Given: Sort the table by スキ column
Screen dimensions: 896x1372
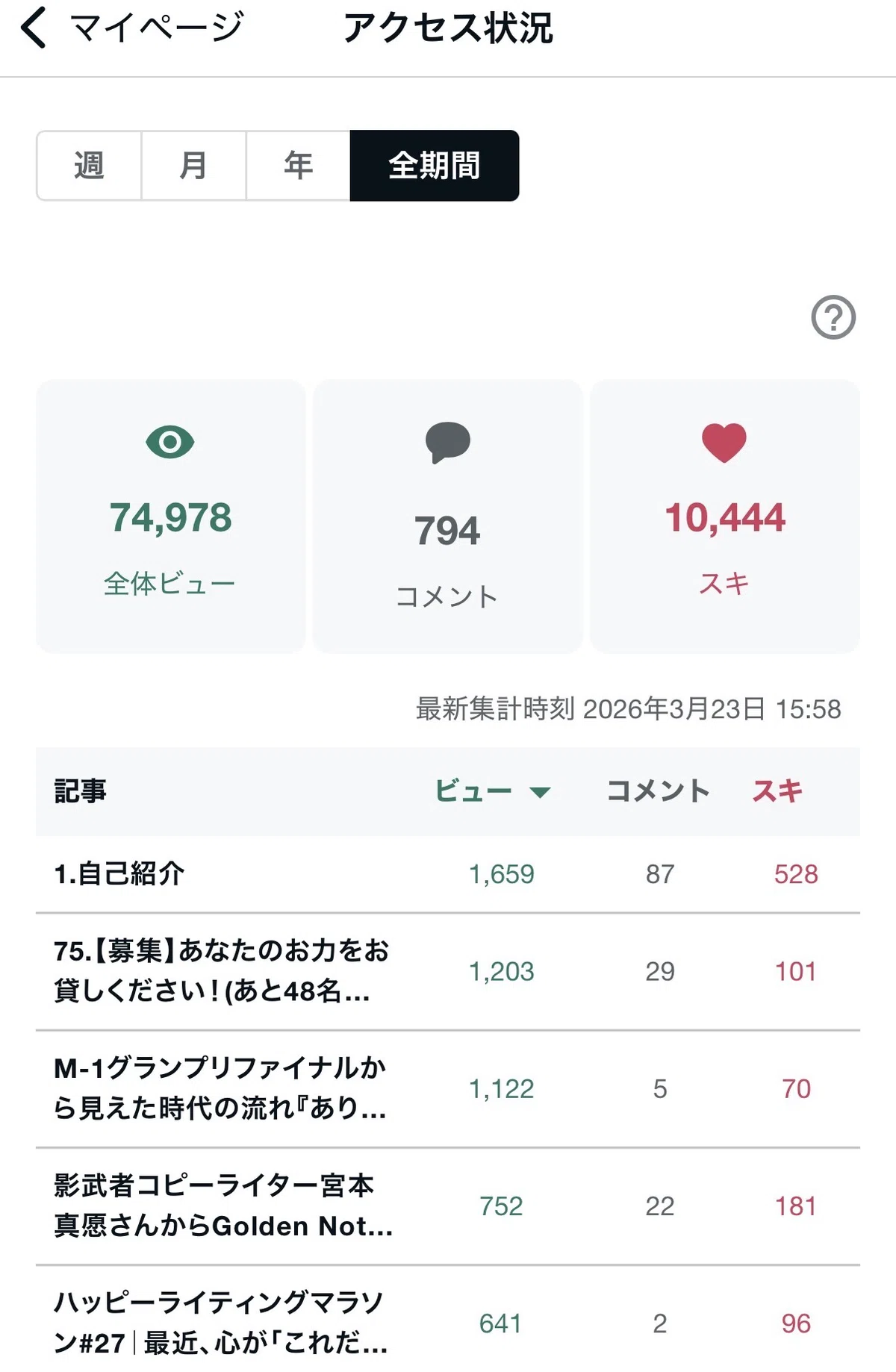Looking at the screenshot, I should (x=777, y=791).
